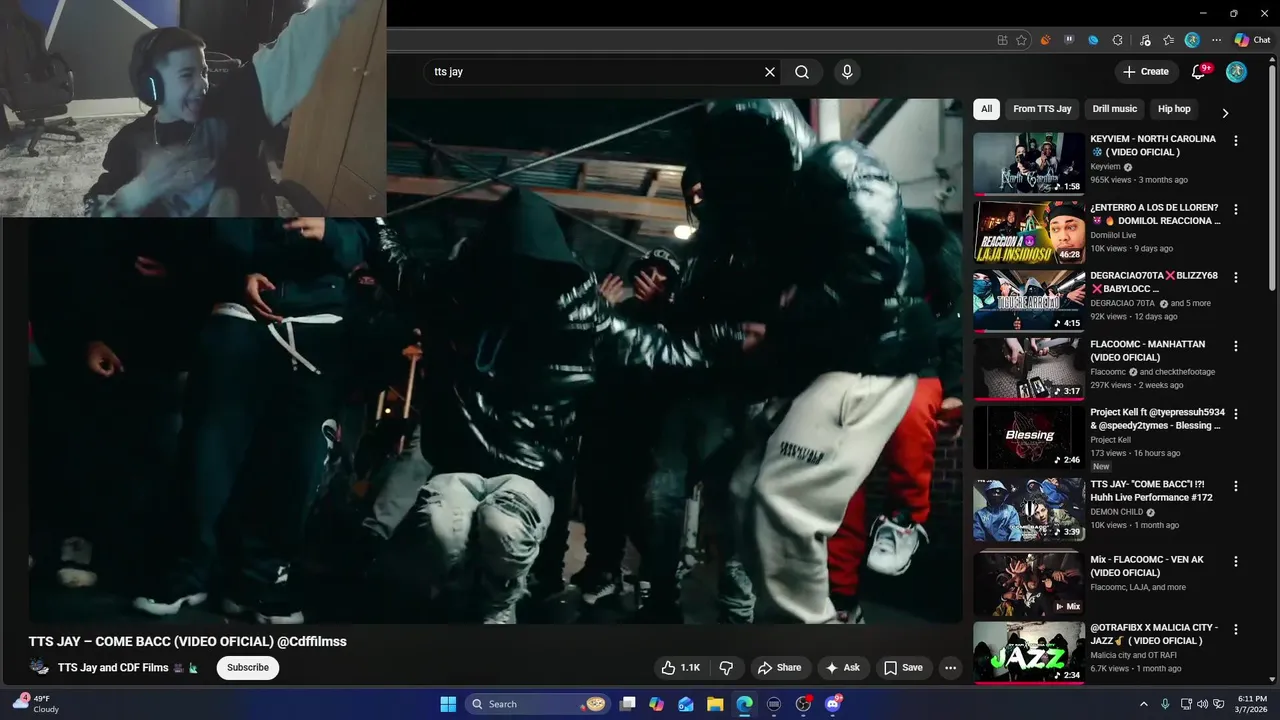This screenshot has width=1280, height=720.
Task: Open options menu for Huhh Live Performance video
Action: (x=1236, y=485)
